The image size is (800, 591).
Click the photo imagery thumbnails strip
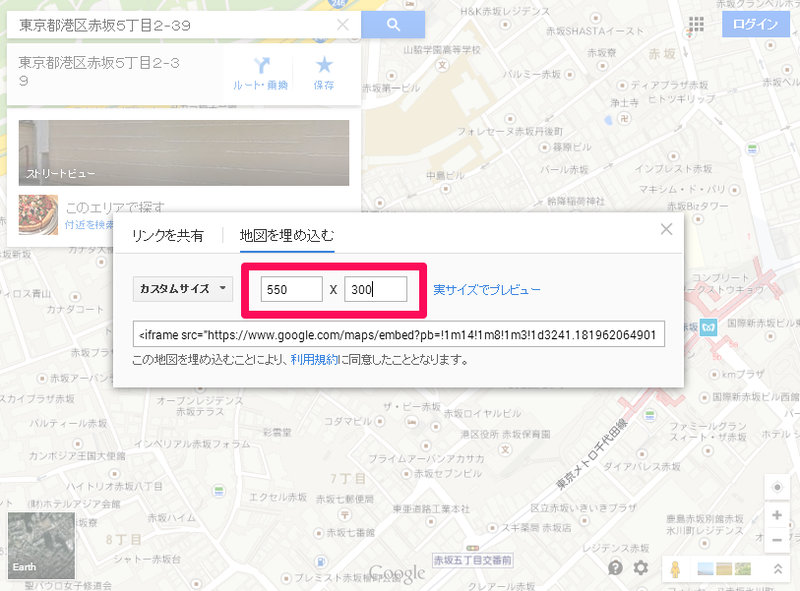pyautogui.click(x=723, y=569)
